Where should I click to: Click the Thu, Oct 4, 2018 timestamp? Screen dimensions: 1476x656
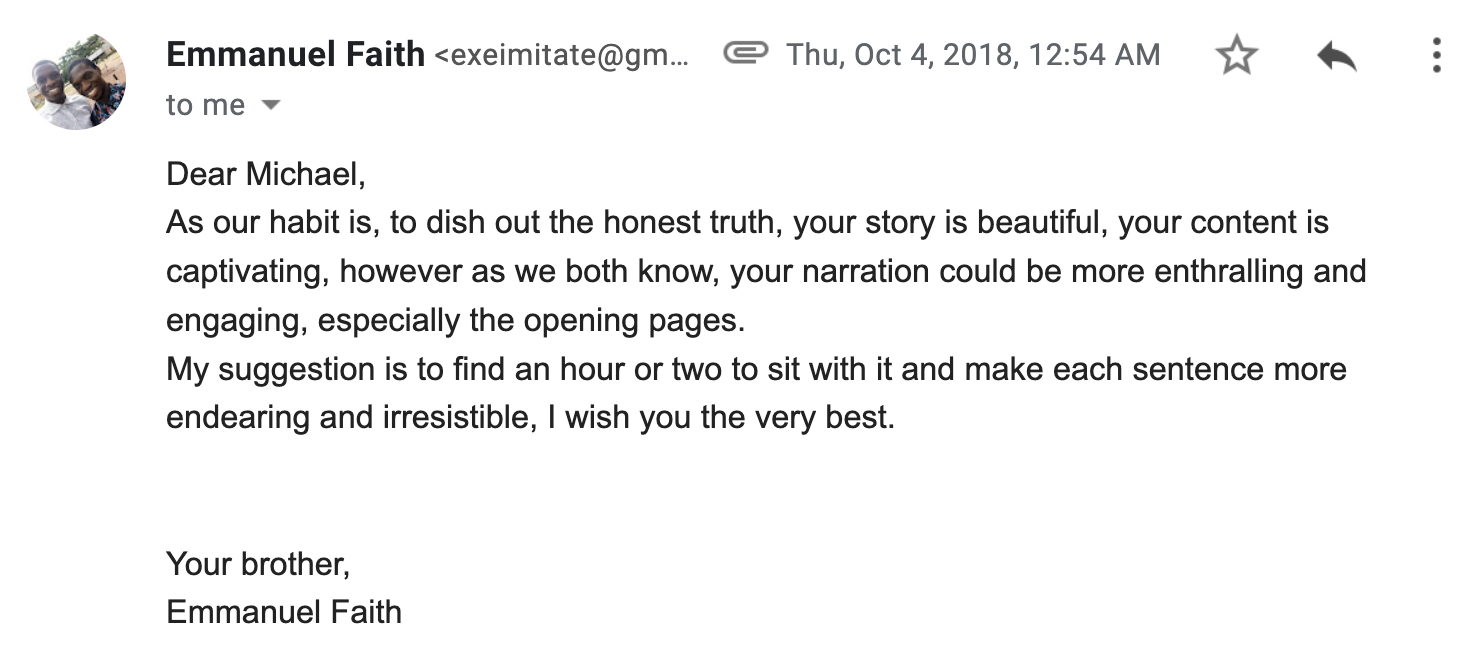tap(973, 54)
